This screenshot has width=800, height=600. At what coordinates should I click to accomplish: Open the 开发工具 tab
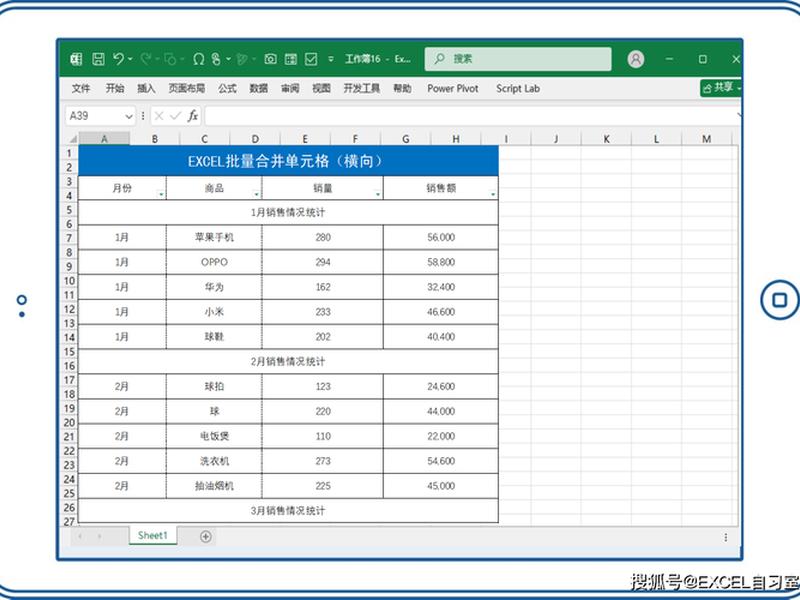pyautogui.click(x=361, y=88)
